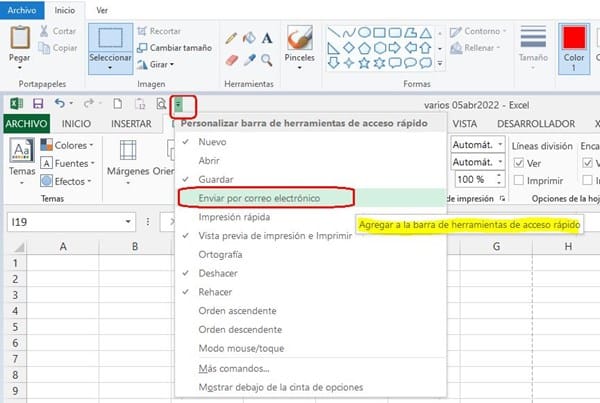This screenshot has height=403, width=600.
Task: Select row header 5
Action: (x=15, y=327)
